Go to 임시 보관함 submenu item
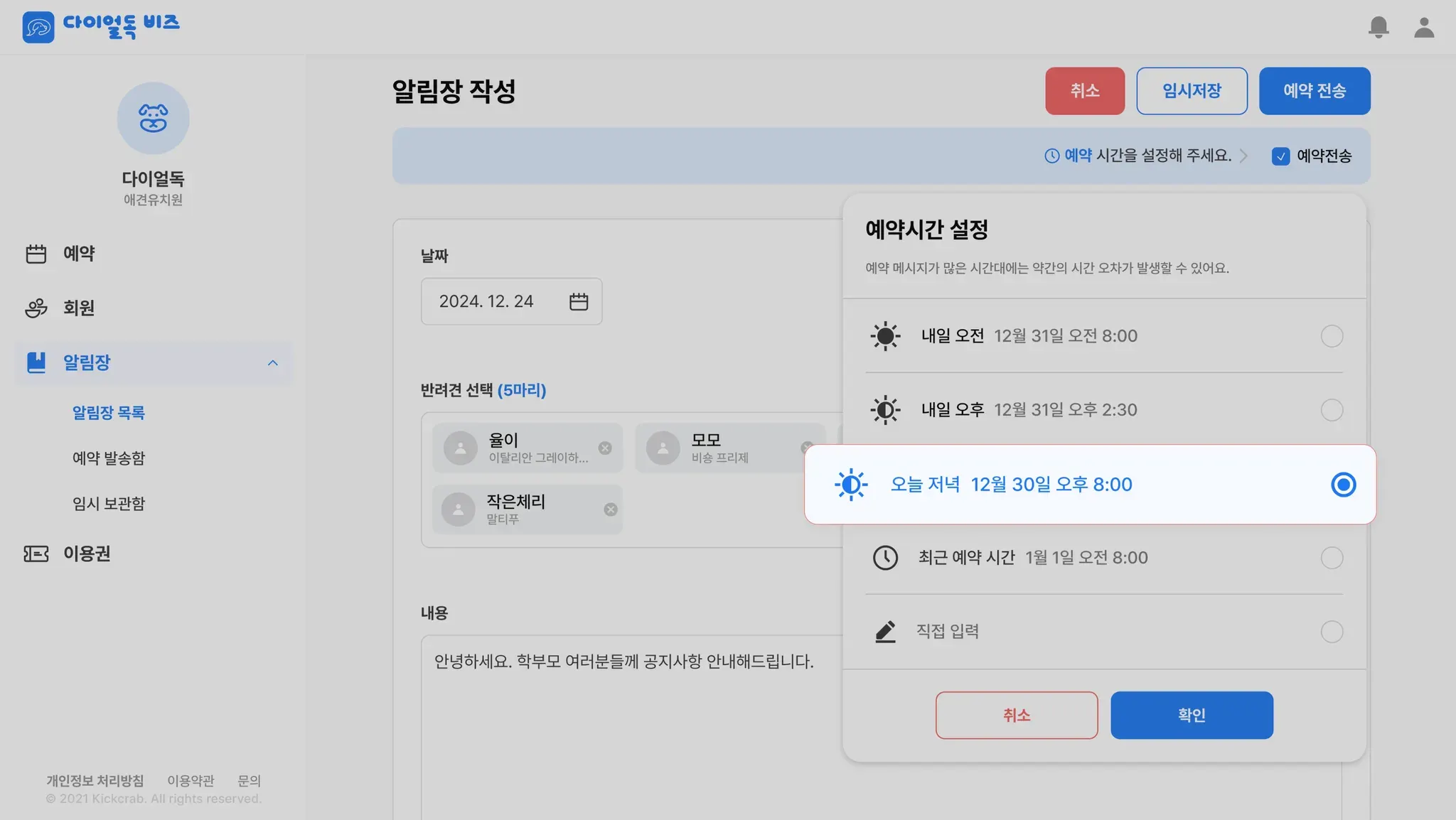Image resolution: width=1456 pixels, height=820 pixels. [108, 504]
